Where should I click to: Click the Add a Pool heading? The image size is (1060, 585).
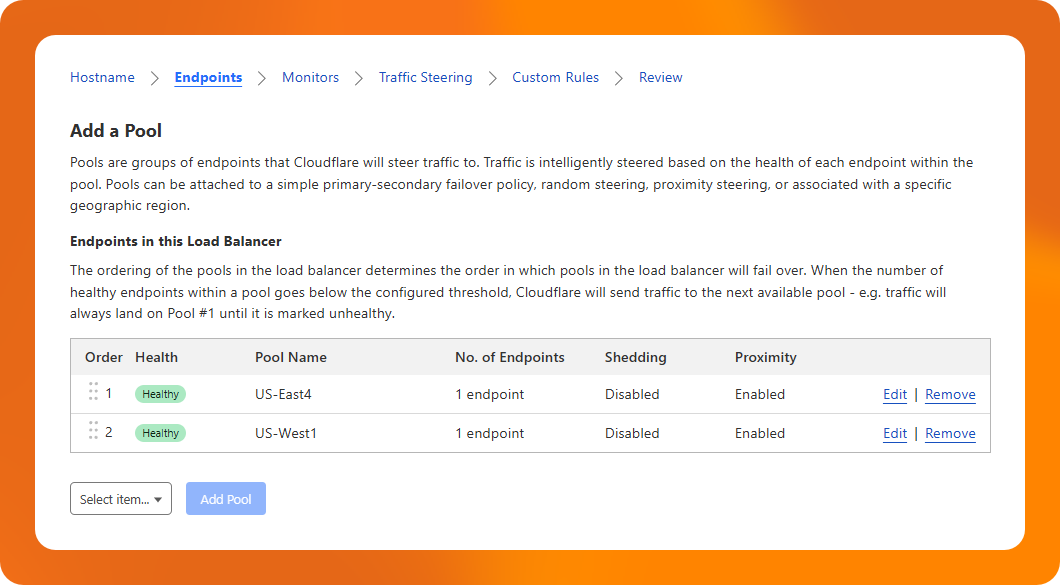click(x=116, y=131)
